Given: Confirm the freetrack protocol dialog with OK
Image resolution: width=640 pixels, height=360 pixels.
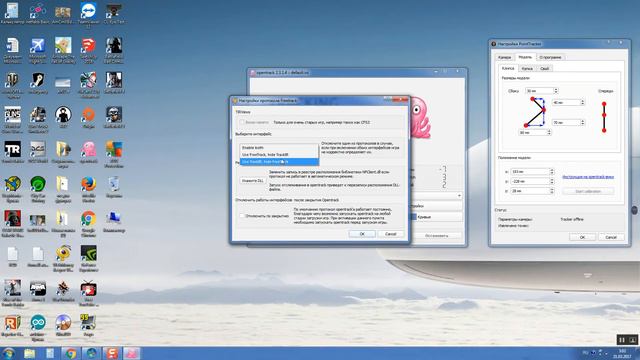Looking at the screenshot, I should point(362,234).
